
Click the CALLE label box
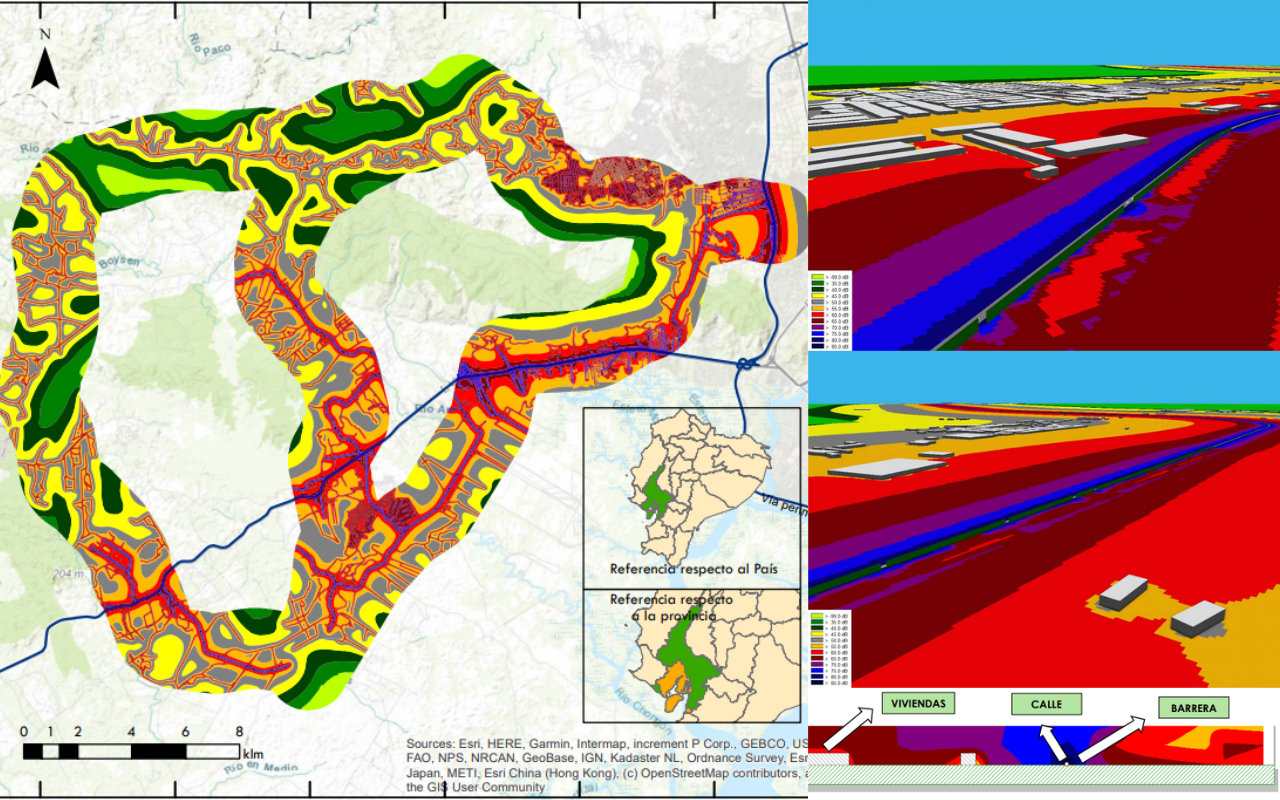1046,704
